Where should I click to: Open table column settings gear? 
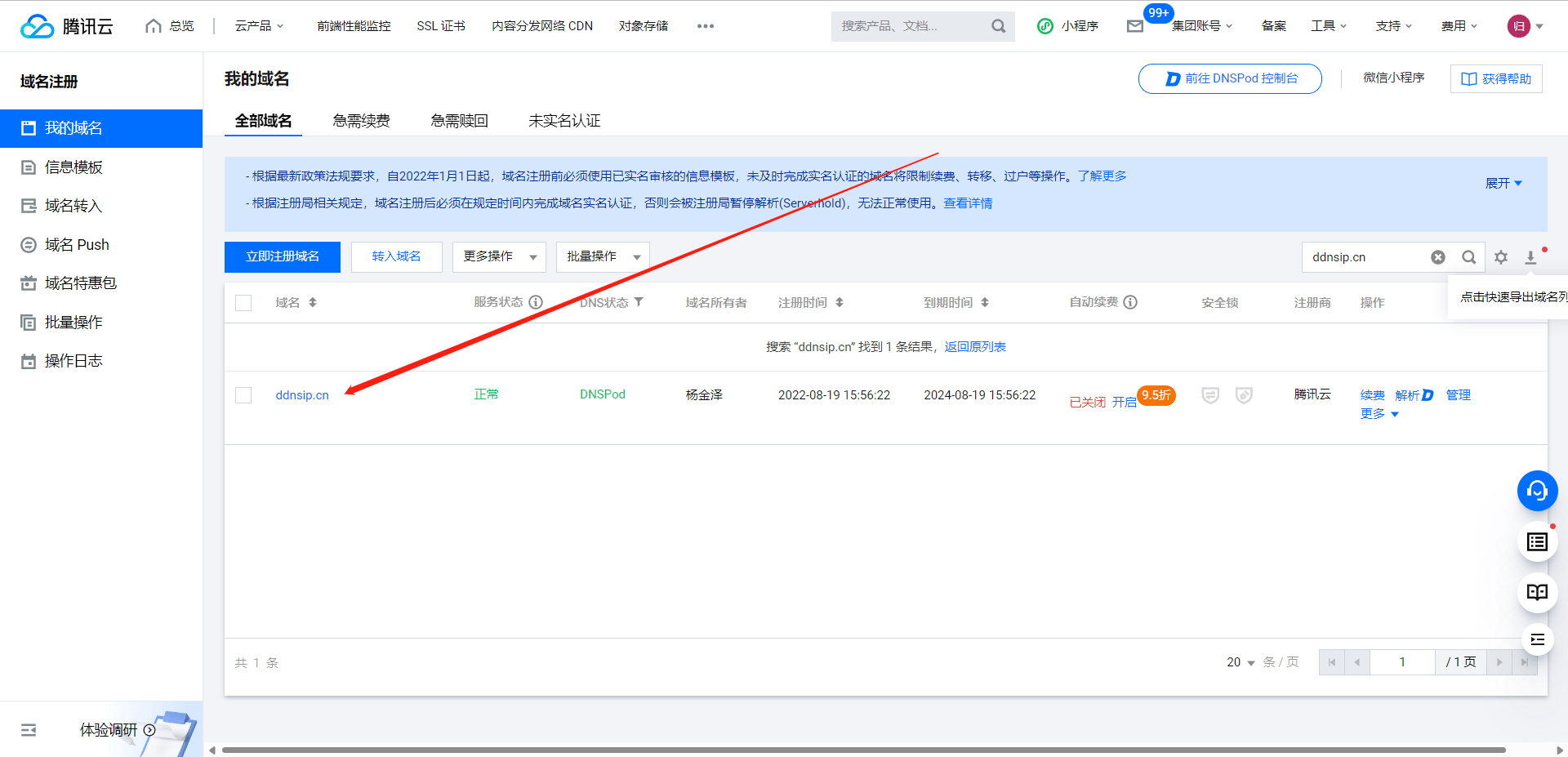[x=1501, y=257]
